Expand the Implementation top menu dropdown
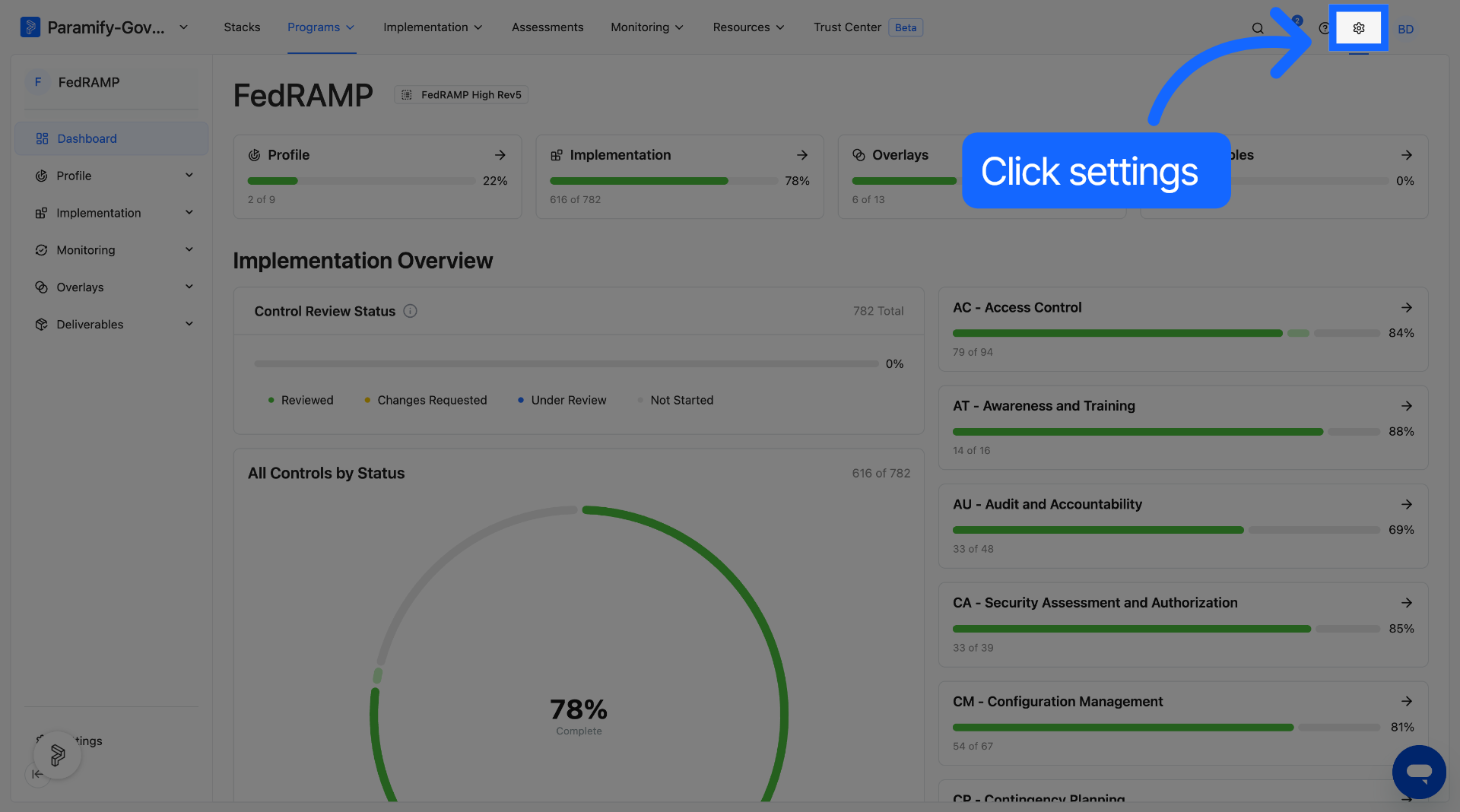Image resolution: width=1460 pixels, height=812 pixels. [433, 27]
